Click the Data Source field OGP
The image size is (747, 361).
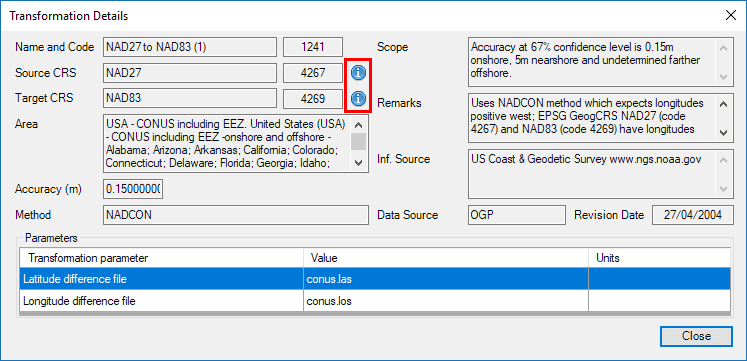click(x=517, y=215)
